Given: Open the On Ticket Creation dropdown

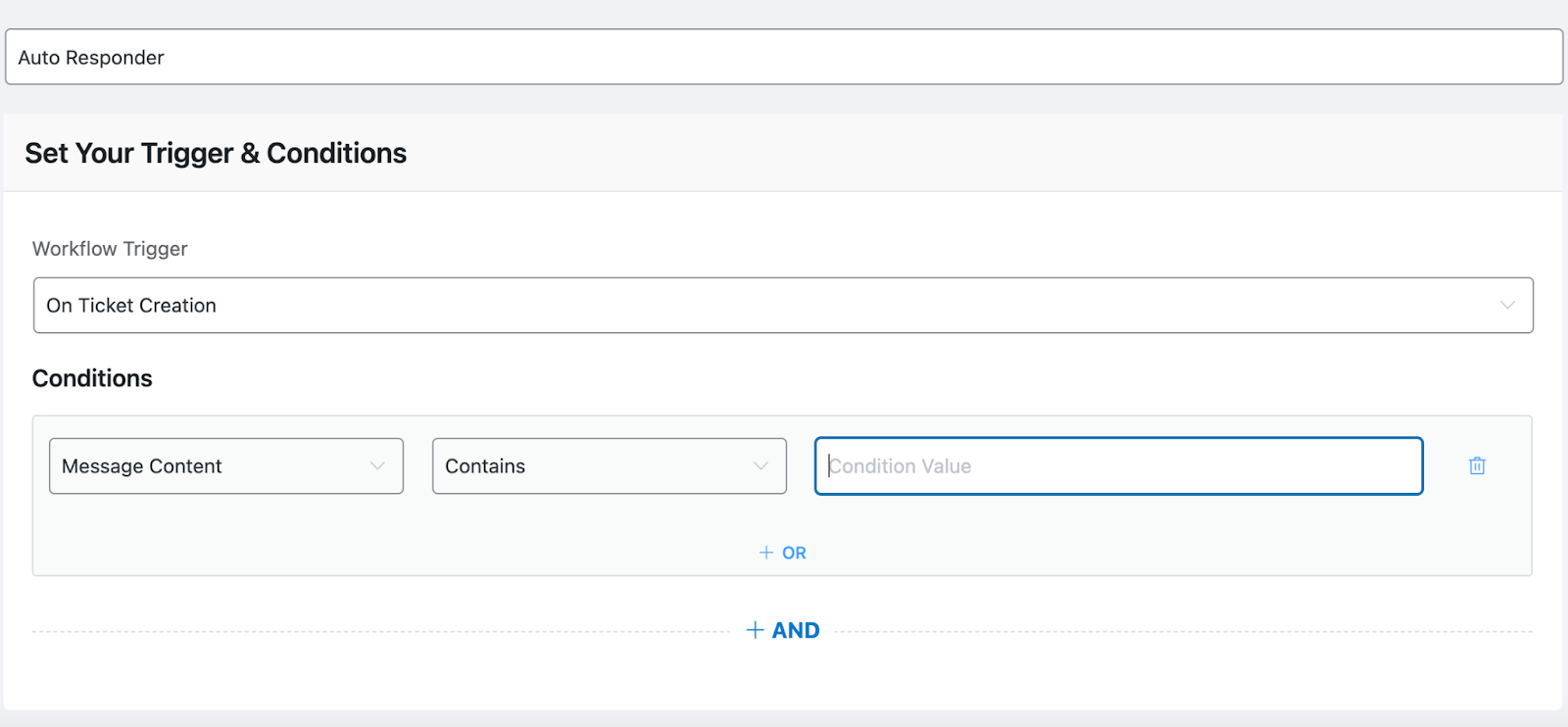Looking at the screenshot, I should tap(782, 306).
